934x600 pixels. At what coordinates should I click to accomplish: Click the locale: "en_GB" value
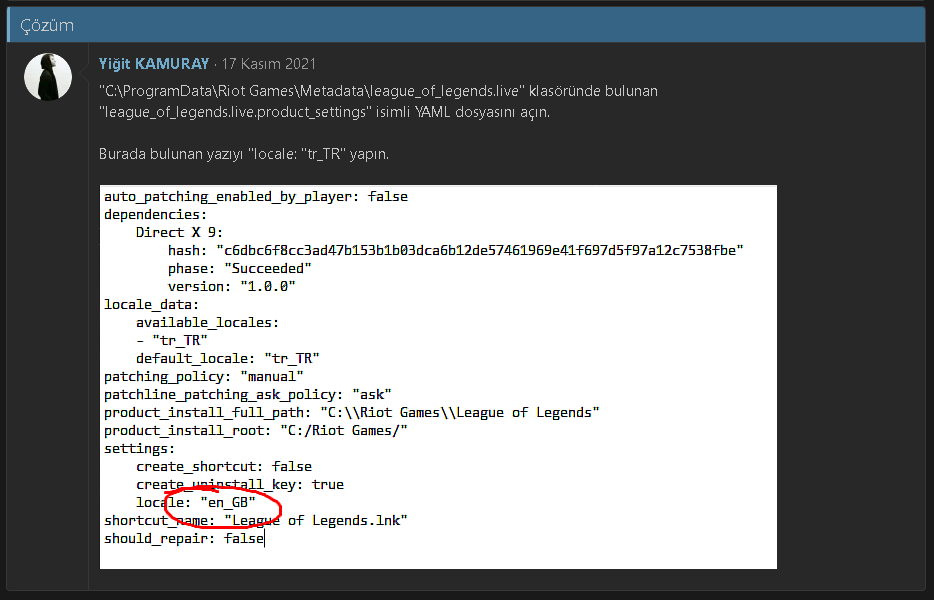click(228, 502)
